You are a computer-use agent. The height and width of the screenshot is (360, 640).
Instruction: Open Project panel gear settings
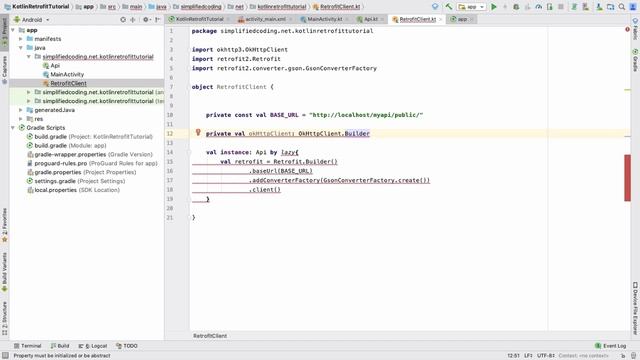(x=146, y=19)
